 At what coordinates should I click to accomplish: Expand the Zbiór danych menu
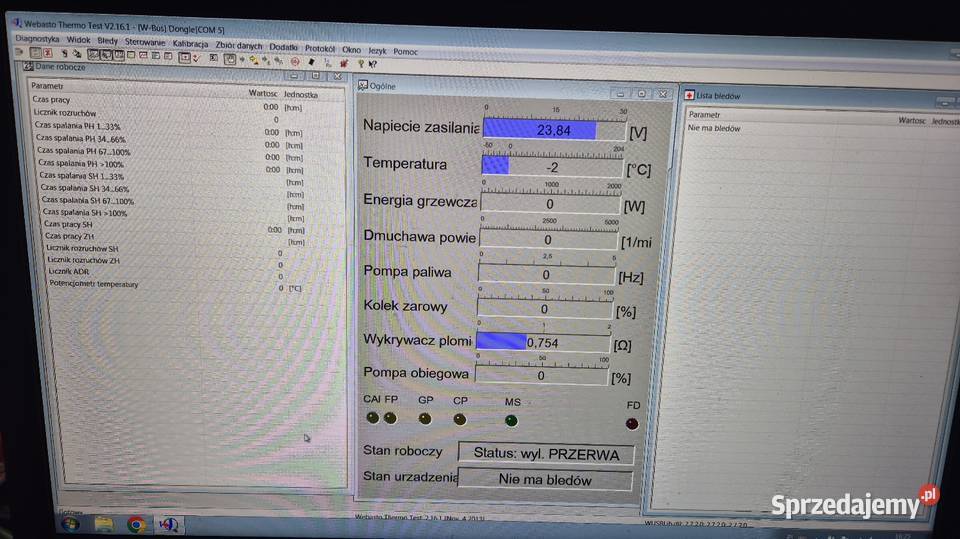(x=238, y=45)
